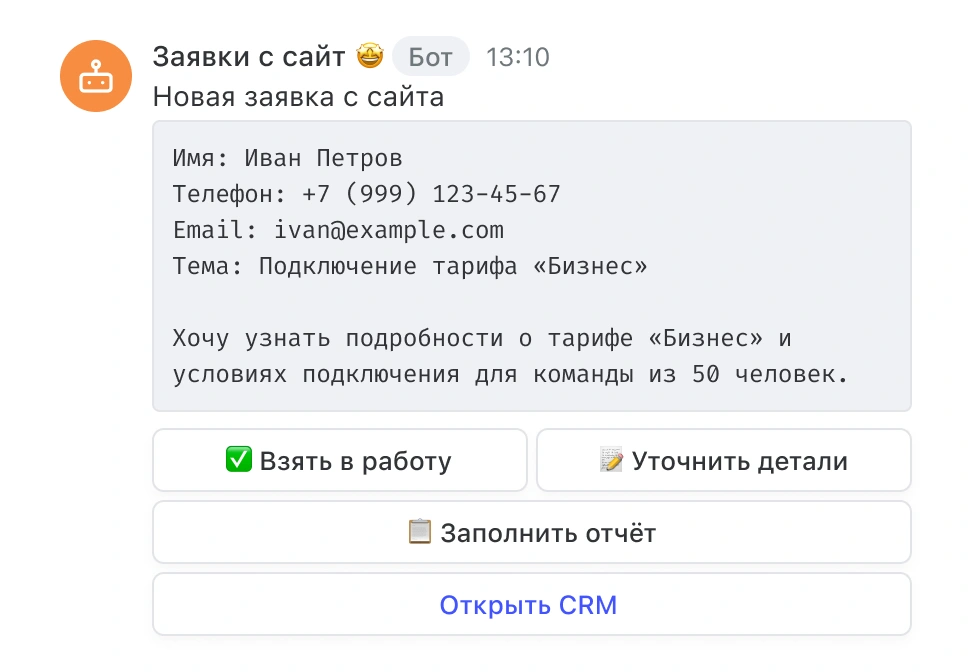Click the last line mentioning 50 человек

(x=510, y=374)
